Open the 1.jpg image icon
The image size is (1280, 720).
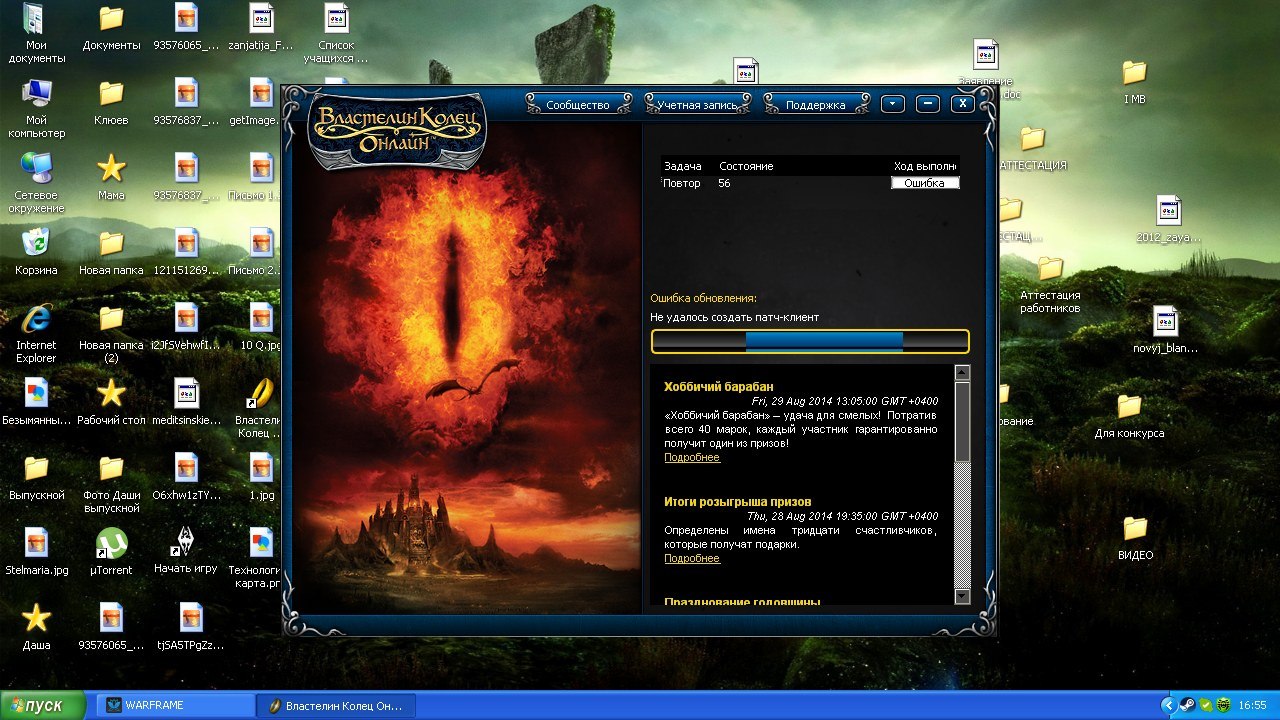(x=260, y=476)
